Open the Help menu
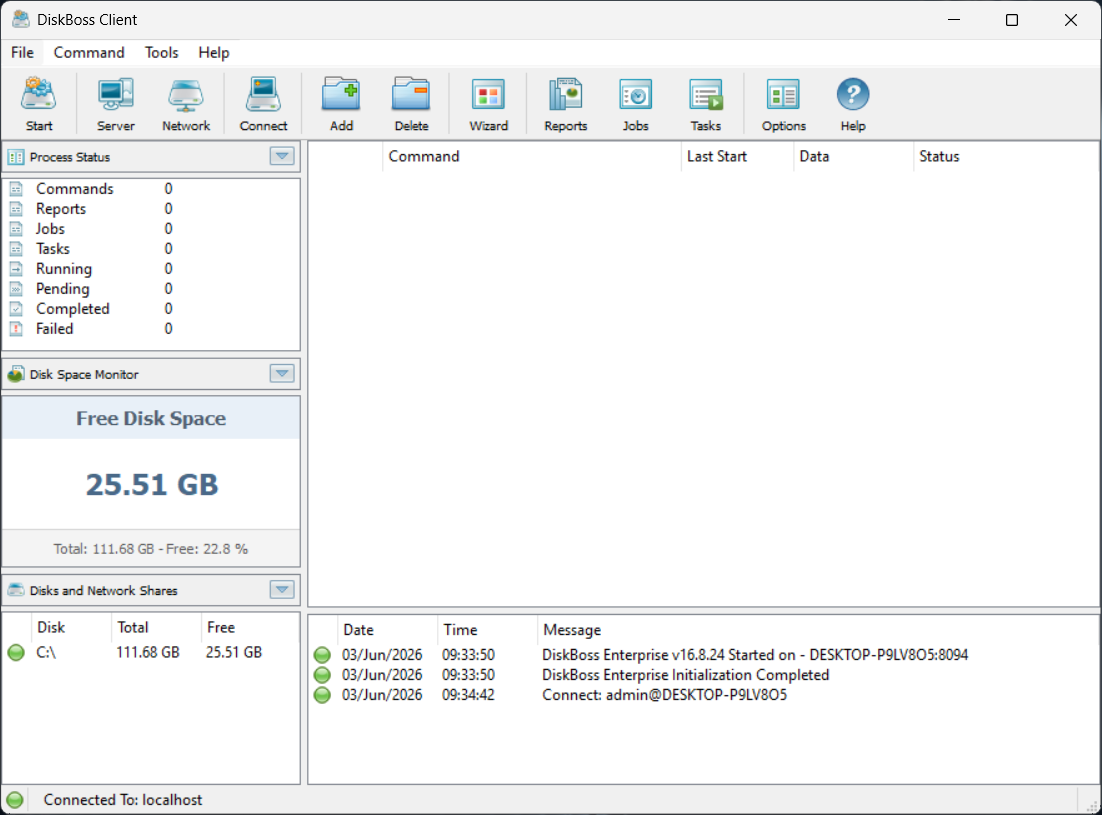 click(214, 53)
